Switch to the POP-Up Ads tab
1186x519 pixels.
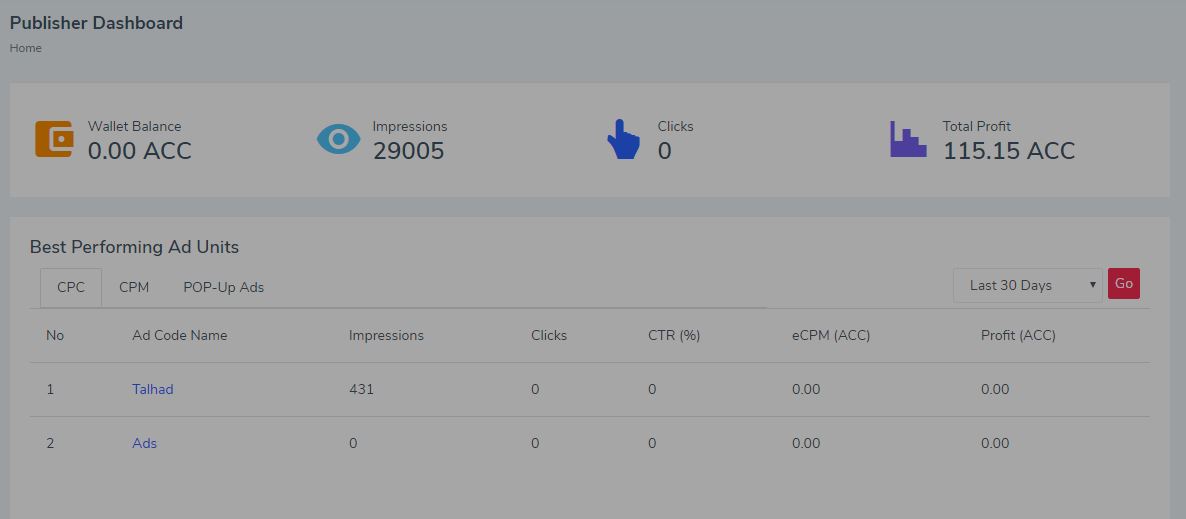[224, 287]
